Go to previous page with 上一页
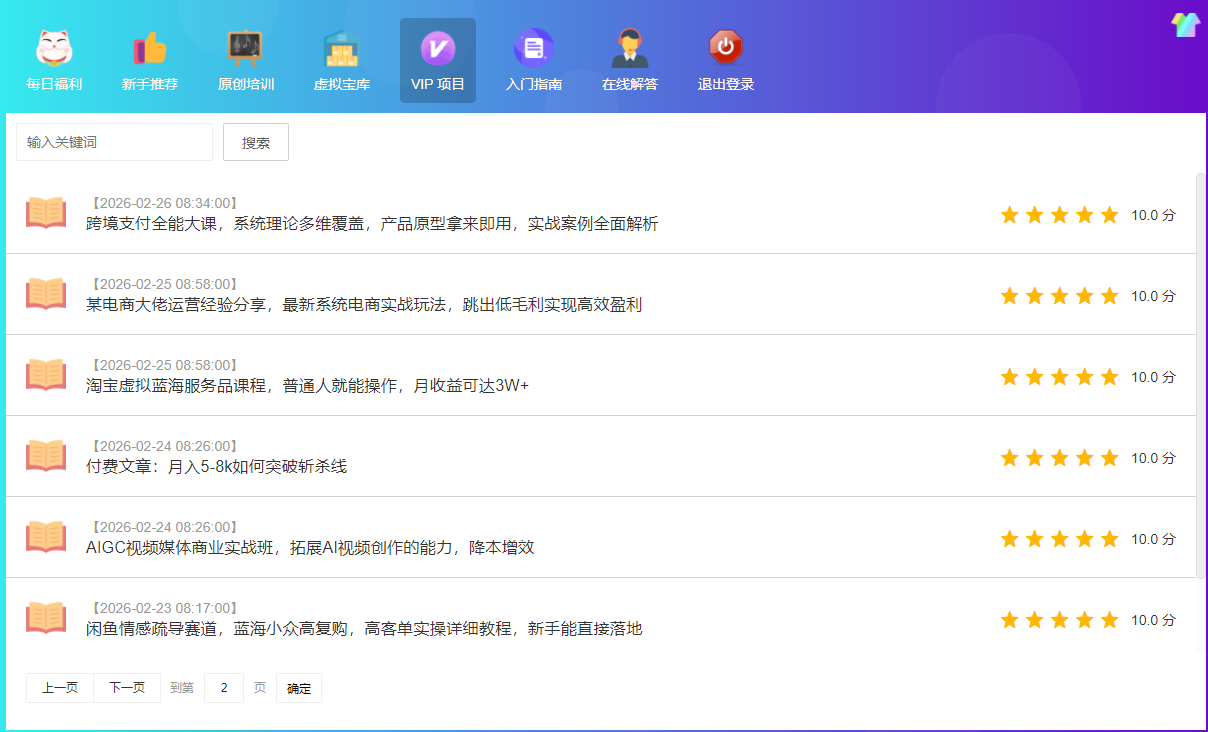 60,688
